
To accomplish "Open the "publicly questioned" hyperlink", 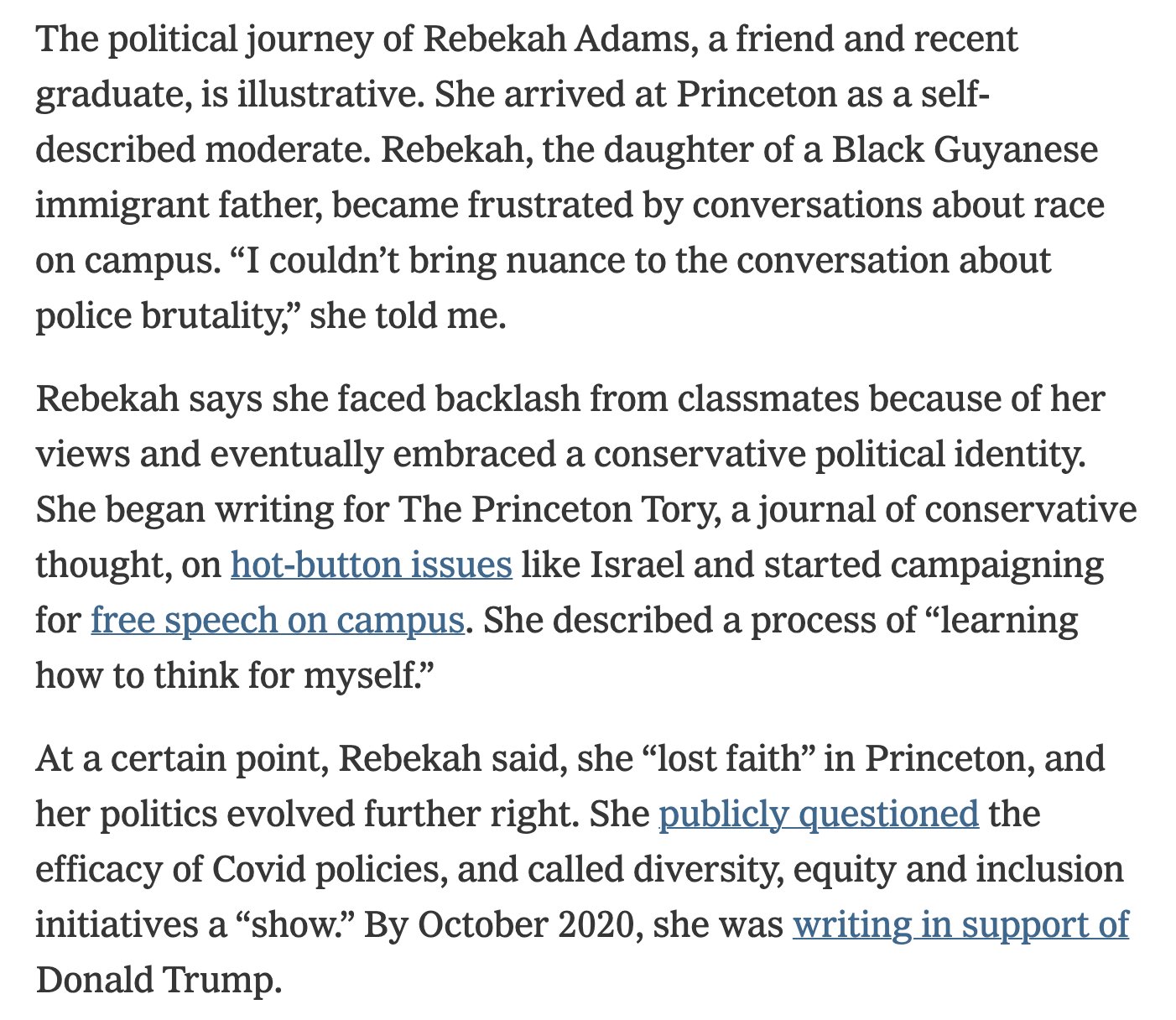I will click(x=819, y=814).
